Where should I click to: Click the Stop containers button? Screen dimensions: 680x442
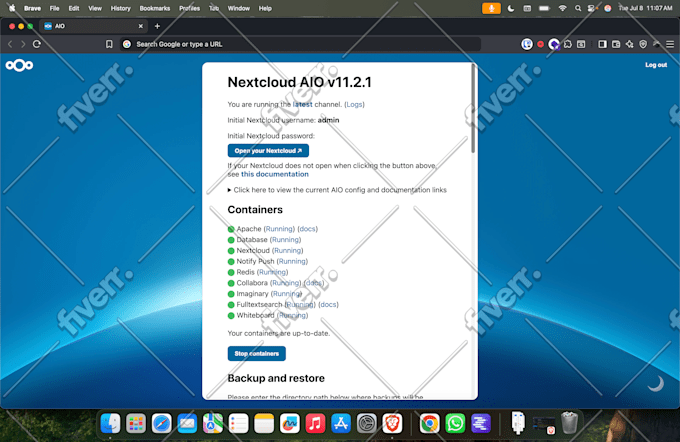tap(256, 354)
